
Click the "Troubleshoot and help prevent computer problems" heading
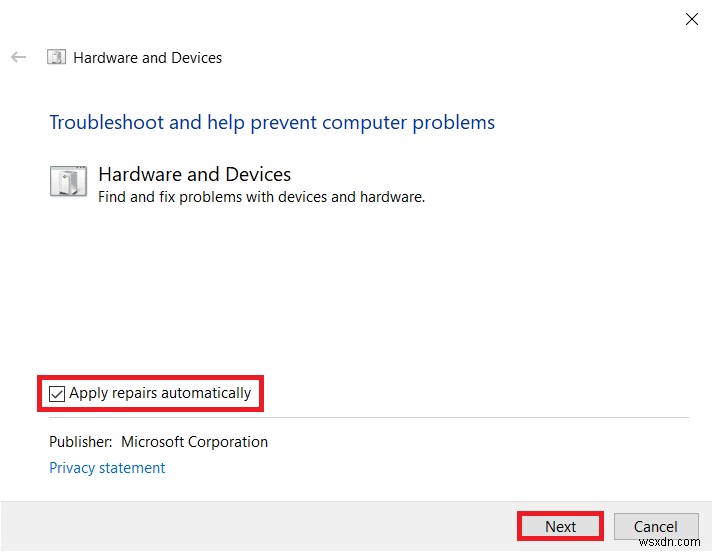pyautogui.click(x=272, y=123)
